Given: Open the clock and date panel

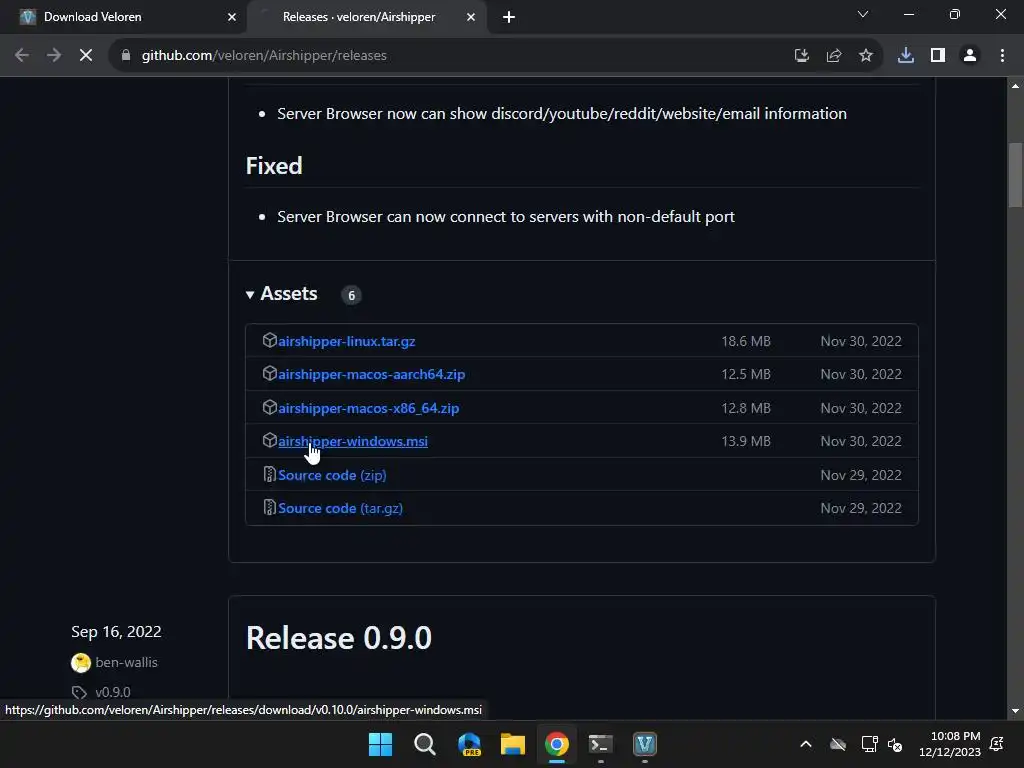Looking at the screenshot, I should (x=950, y=744).
